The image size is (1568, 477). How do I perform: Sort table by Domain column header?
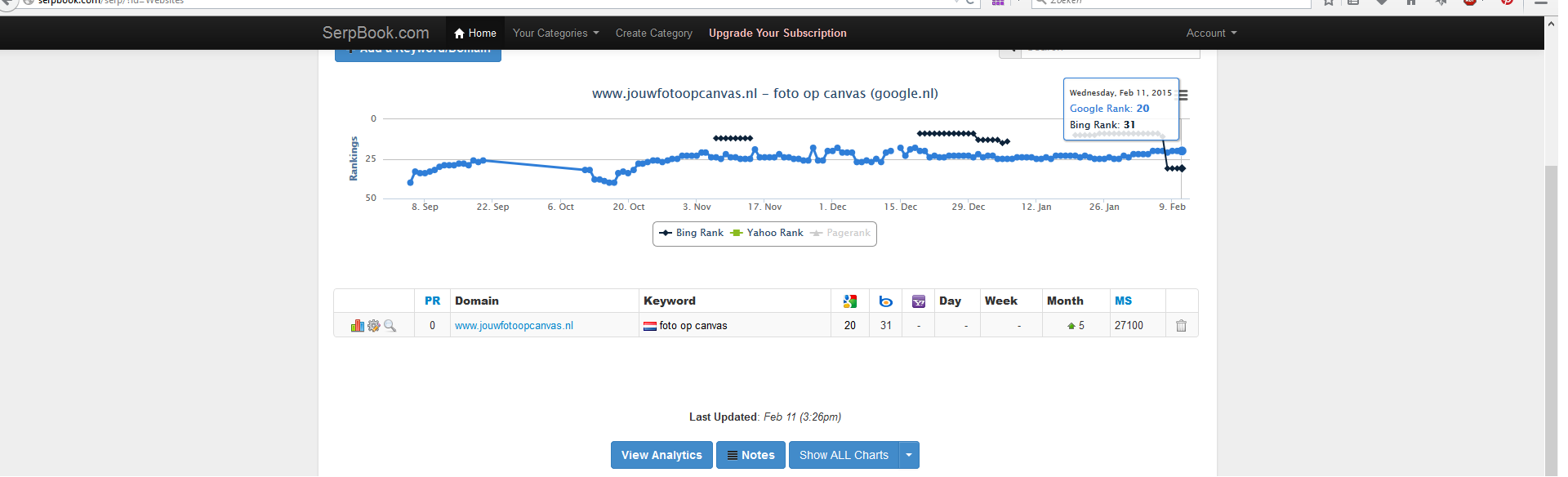coord(477,301)
